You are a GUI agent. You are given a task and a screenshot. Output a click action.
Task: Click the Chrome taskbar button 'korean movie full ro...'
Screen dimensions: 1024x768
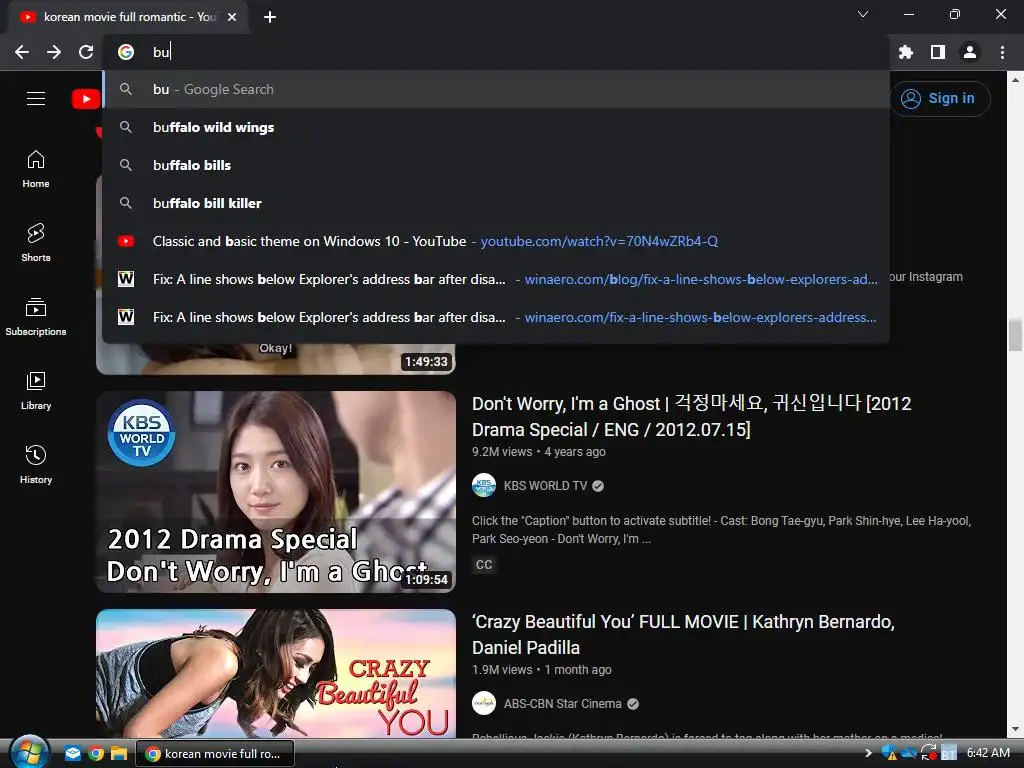215,754
